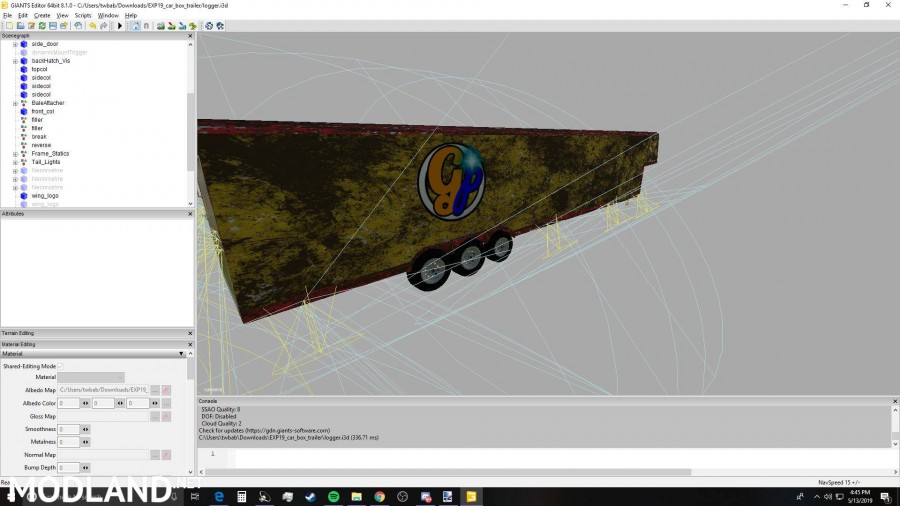The width and height of the screenshot is (900, 506).
Task: Click the Open file toolbar icon
Action: (20, 26)
